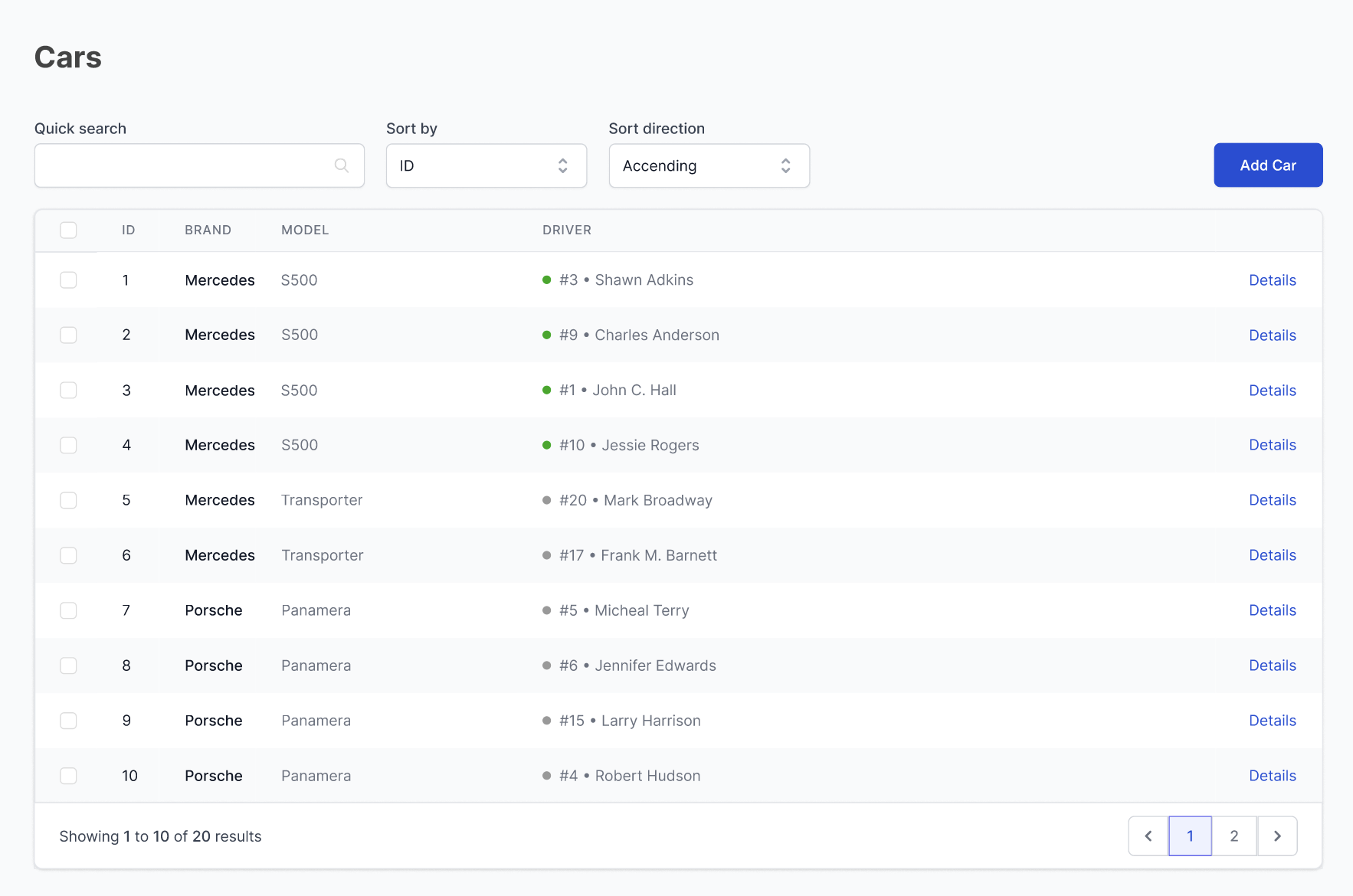Toggle the select-all checkbox in table header
The image size is (1353, 896).
68,230
